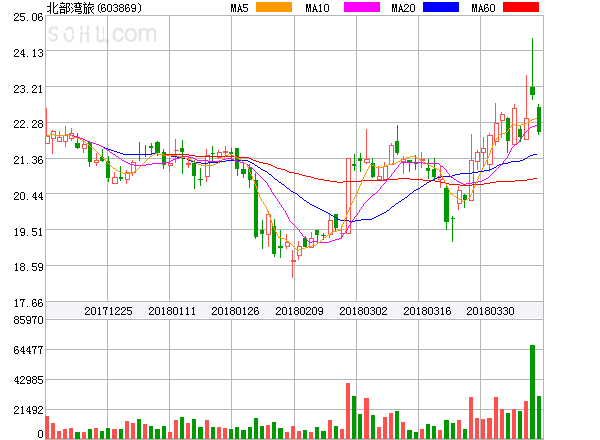Viewport: 600px width, 440px height.
Task: Click the 19.51 price axis value
Action: [28, 232]
